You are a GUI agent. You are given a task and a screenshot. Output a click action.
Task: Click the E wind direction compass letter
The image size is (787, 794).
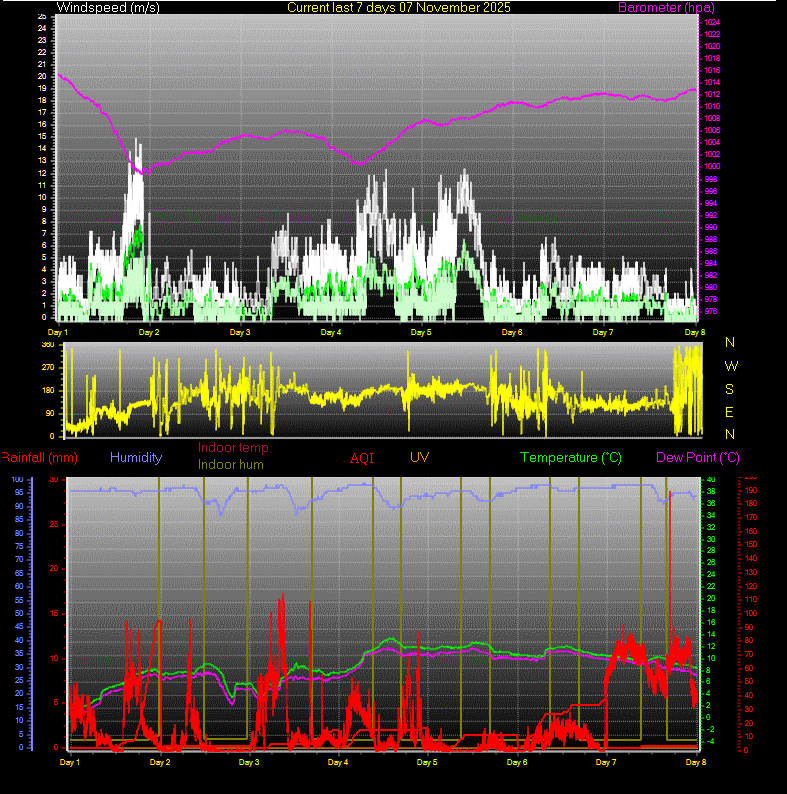730,411
